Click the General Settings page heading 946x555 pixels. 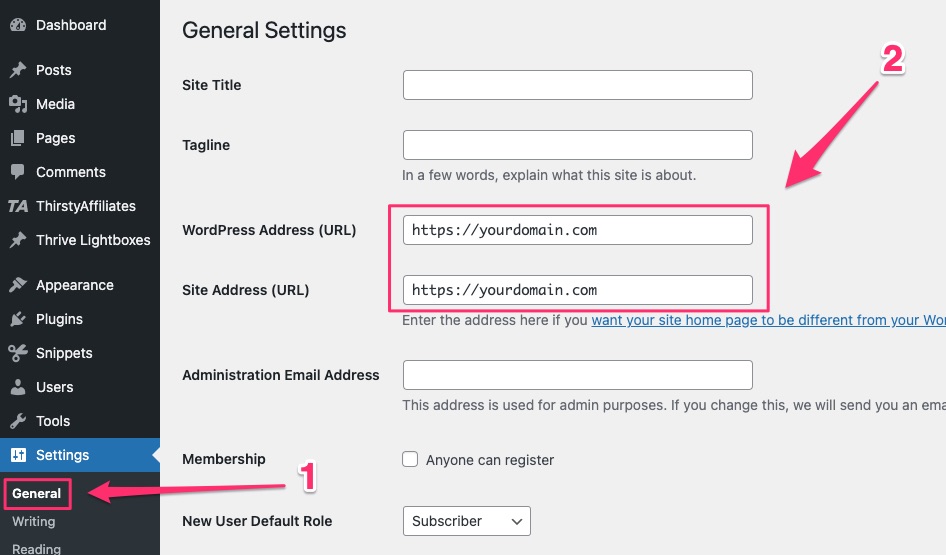click(x=264, y=30)
